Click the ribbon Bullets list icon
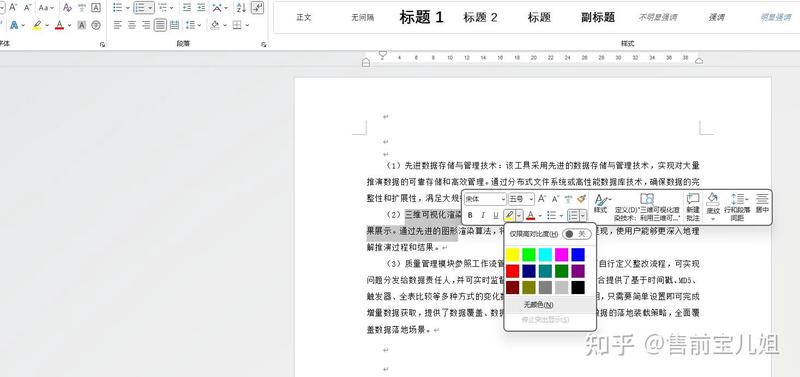Viewport: 800px width, 377px height. tap(117, 8)
